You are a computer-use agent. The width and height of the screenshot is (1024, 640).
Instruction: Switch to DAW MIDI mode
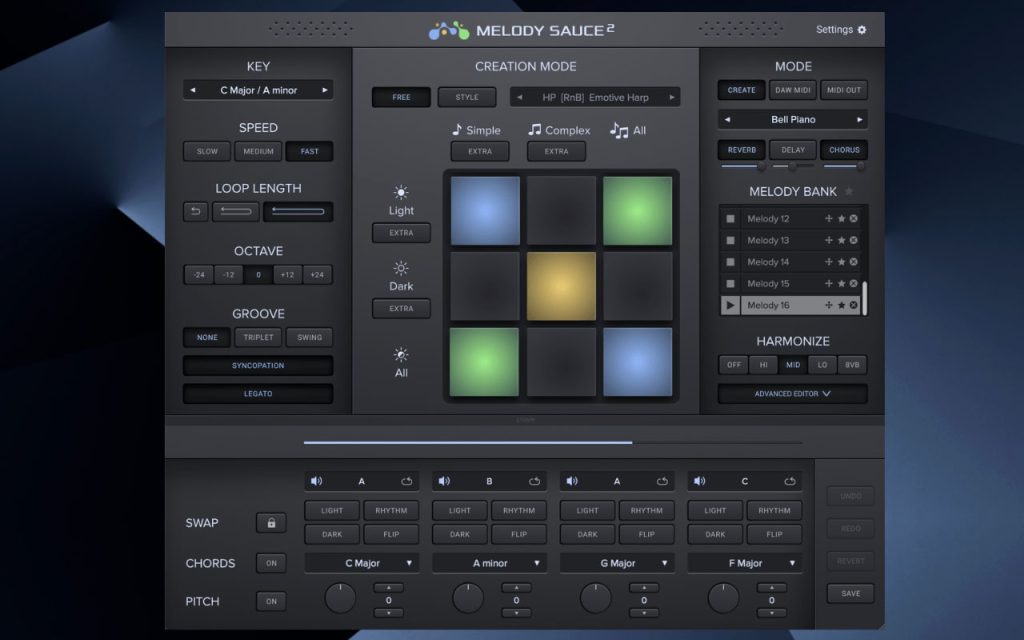point(793,90)
